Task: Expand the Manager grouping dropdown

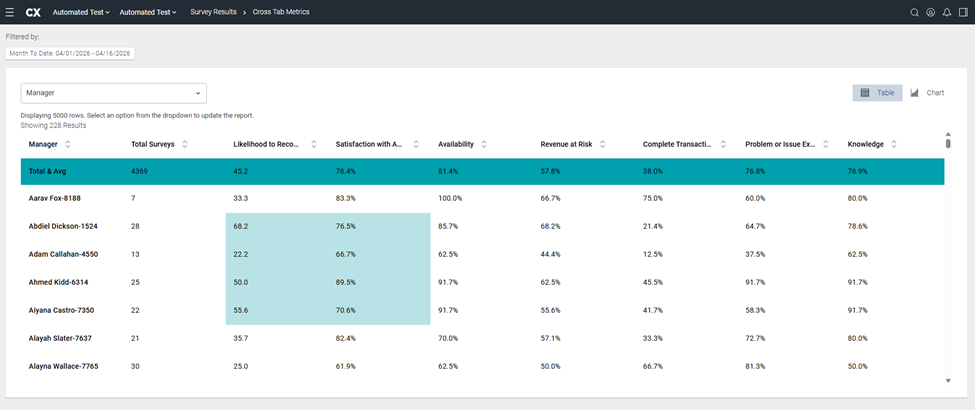Action: click(114, 93)
